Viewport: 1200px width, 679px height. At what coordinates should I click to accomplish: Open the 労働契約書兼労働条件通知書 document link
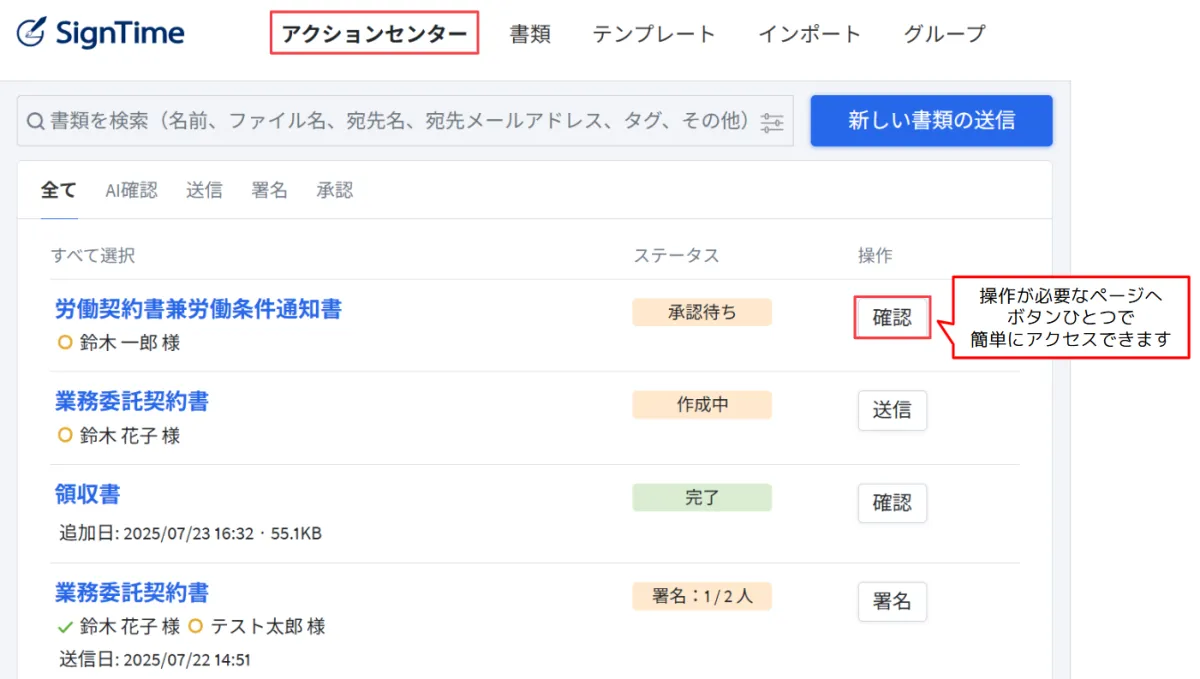[x=198, y=310]
